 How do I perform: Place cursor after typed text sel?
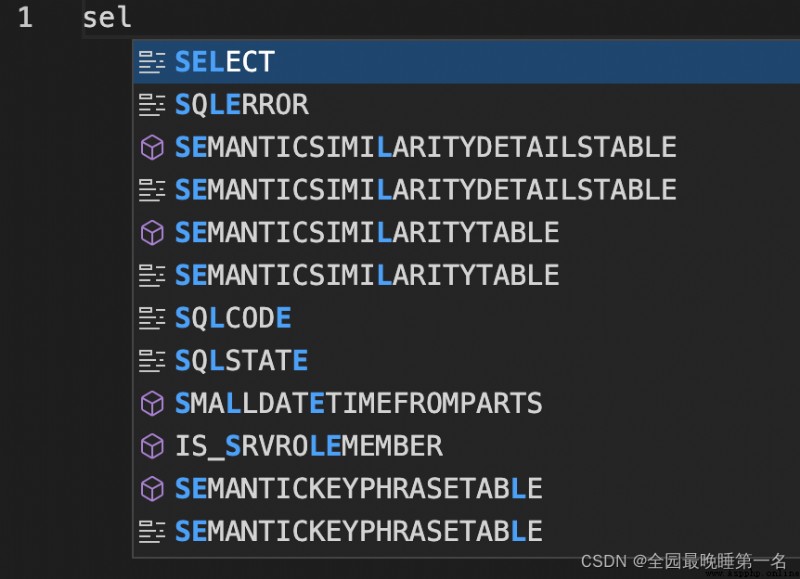133,18
